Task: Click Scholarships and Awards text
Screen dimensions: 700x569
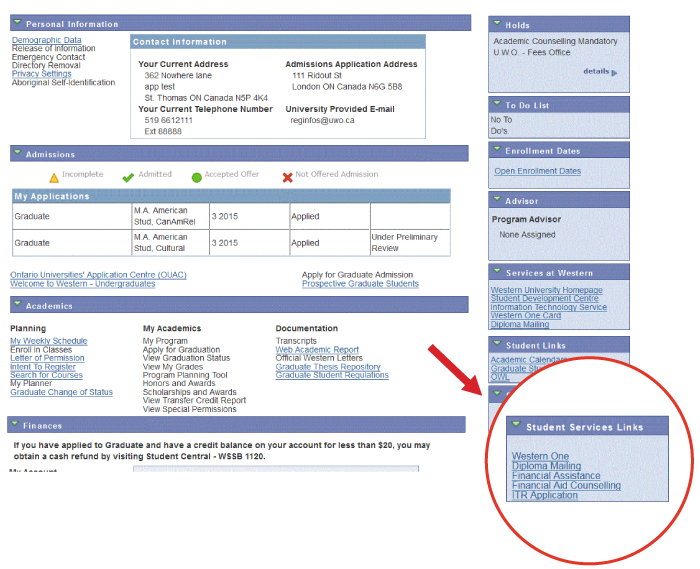Action: click(x=189, y=392)
